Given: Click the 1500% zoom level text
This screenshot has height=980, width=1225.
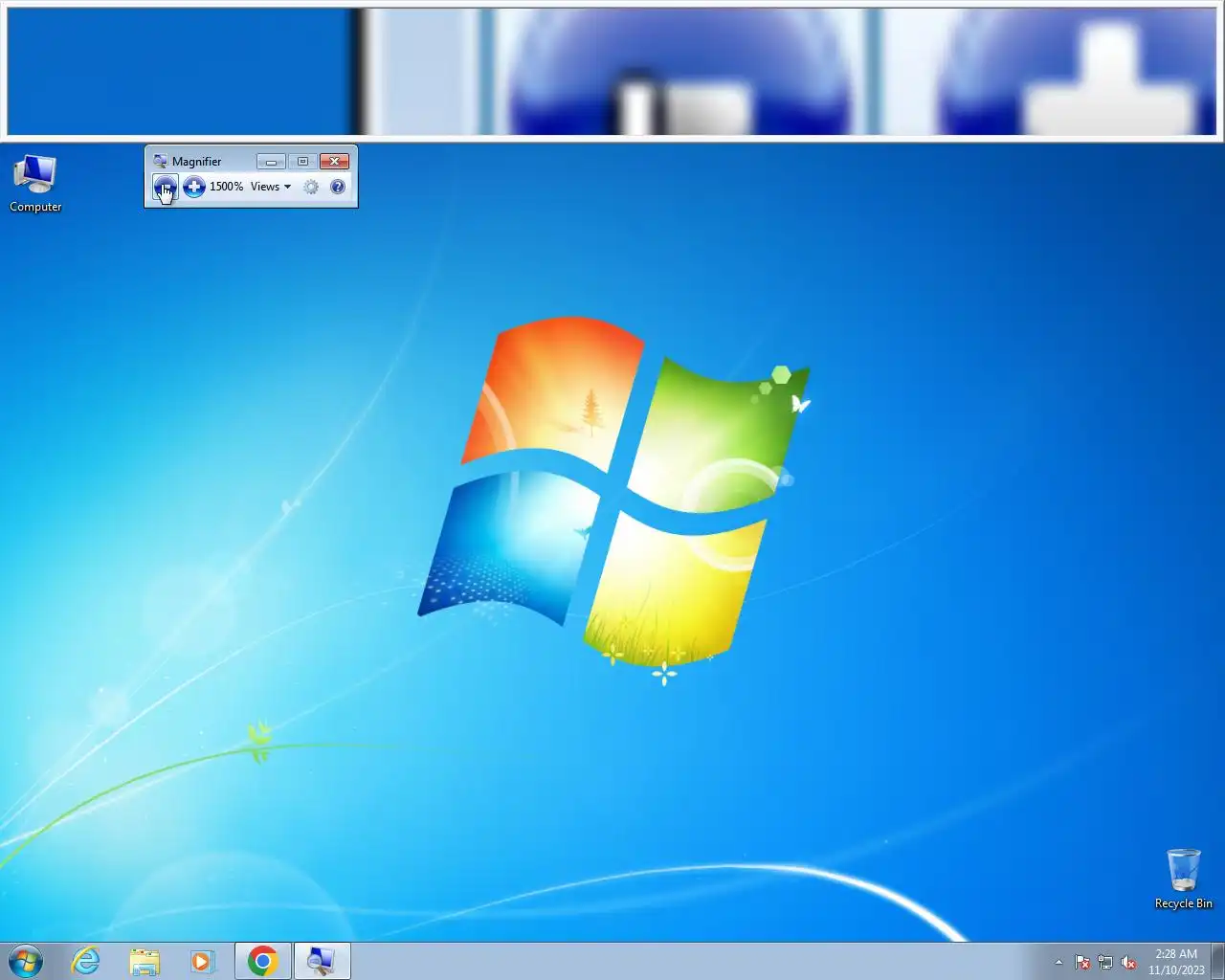Looking at the screenshot, I should [227, 187].
